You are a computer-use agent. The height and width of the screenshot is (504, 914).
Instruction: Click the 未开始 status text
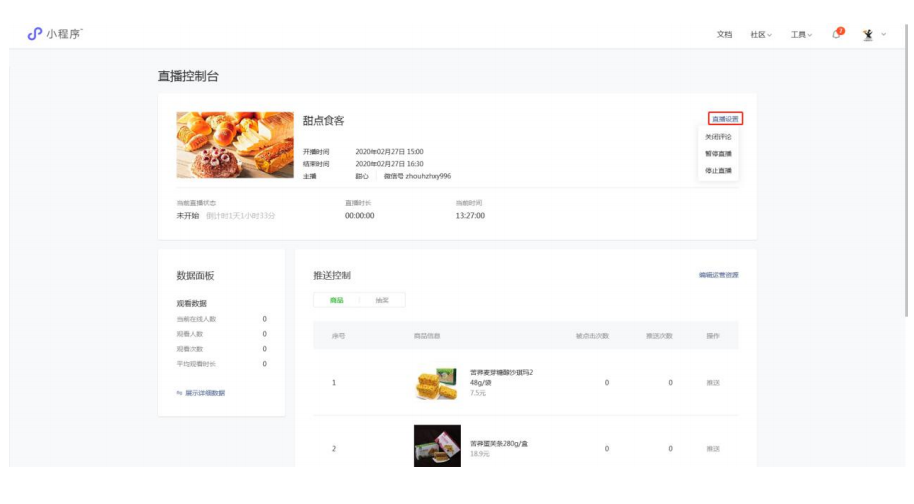point(188,216)
